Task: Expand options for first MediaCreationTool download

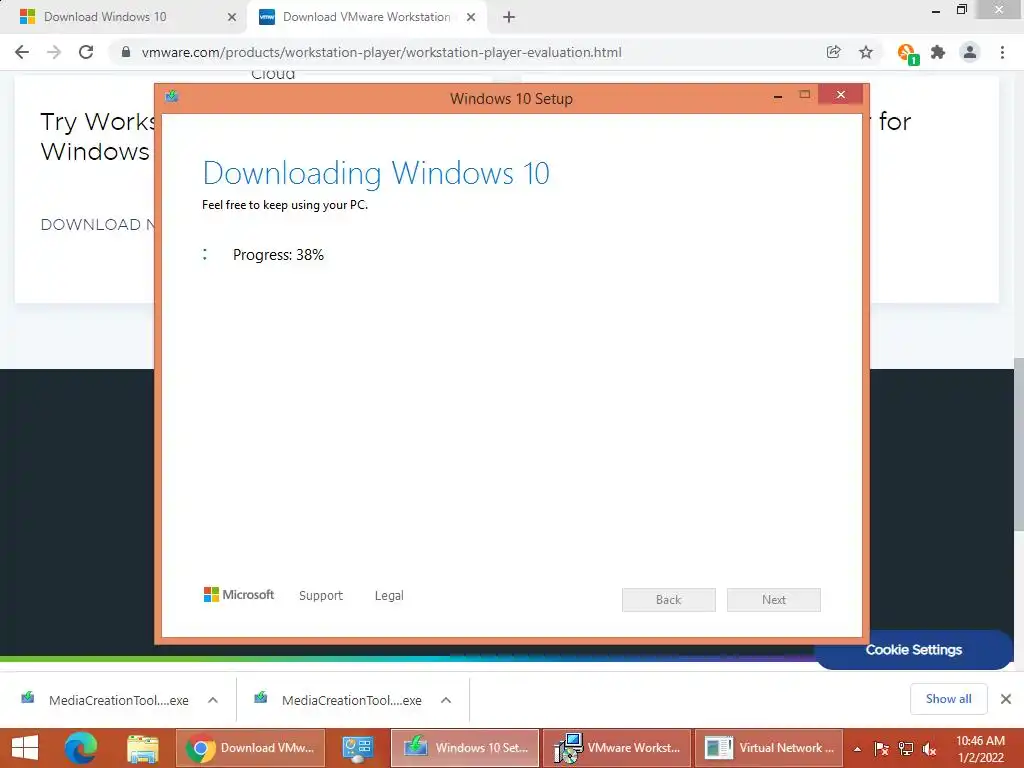Action: coord(213,700)
